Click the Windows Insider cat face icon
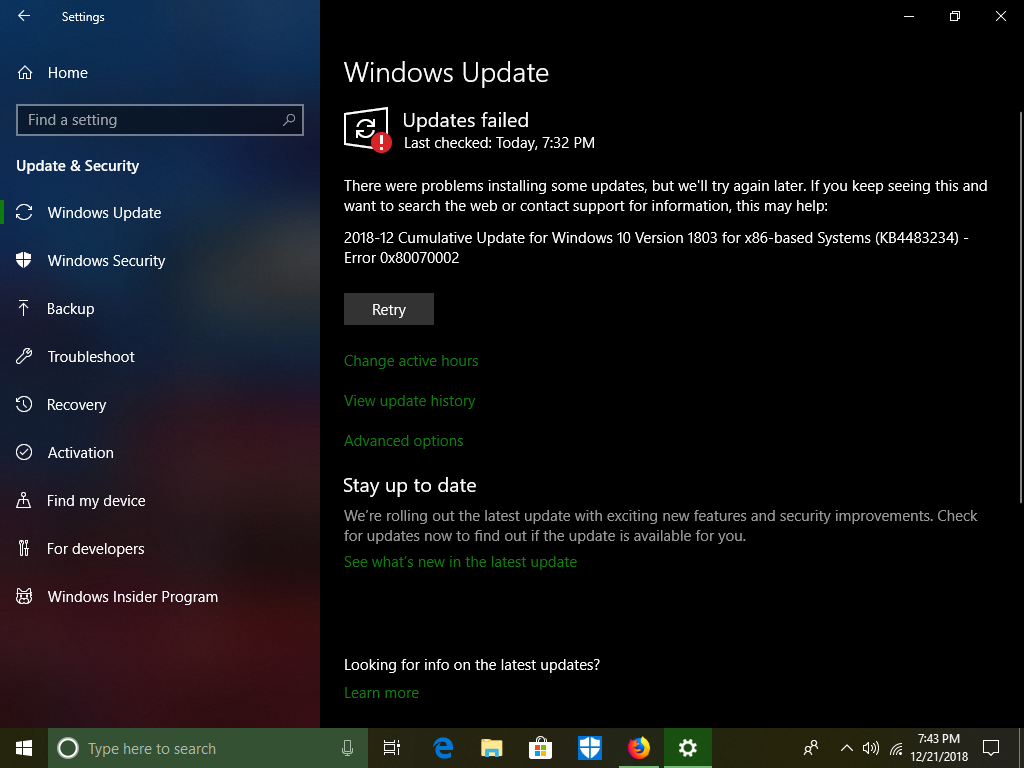Screen dimensions: 1024x768 [24, 596]
